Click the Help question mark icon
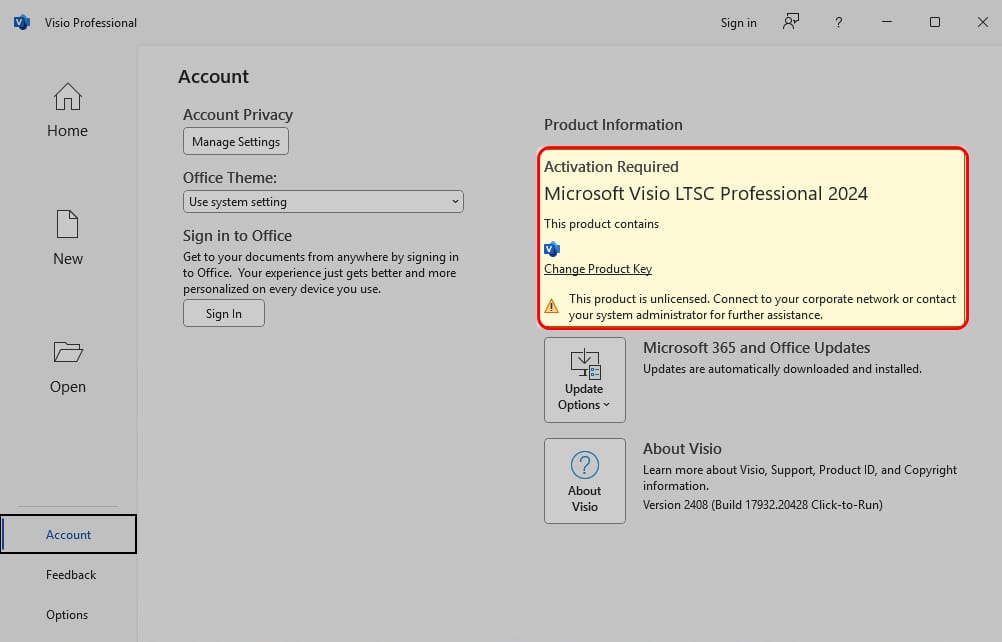The height and width of the screenshot is (642, 1002). [838, 22]
